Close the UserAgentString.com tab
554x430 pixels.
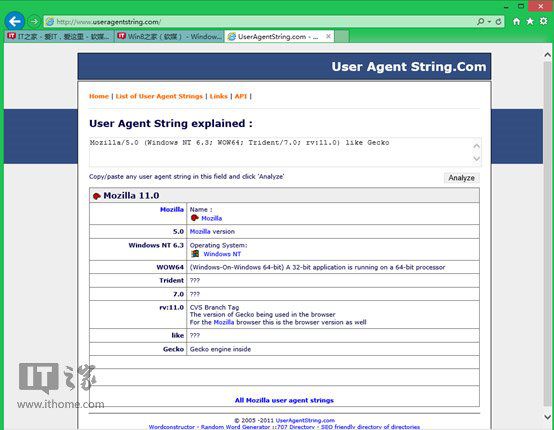click(x=328, y=36)
